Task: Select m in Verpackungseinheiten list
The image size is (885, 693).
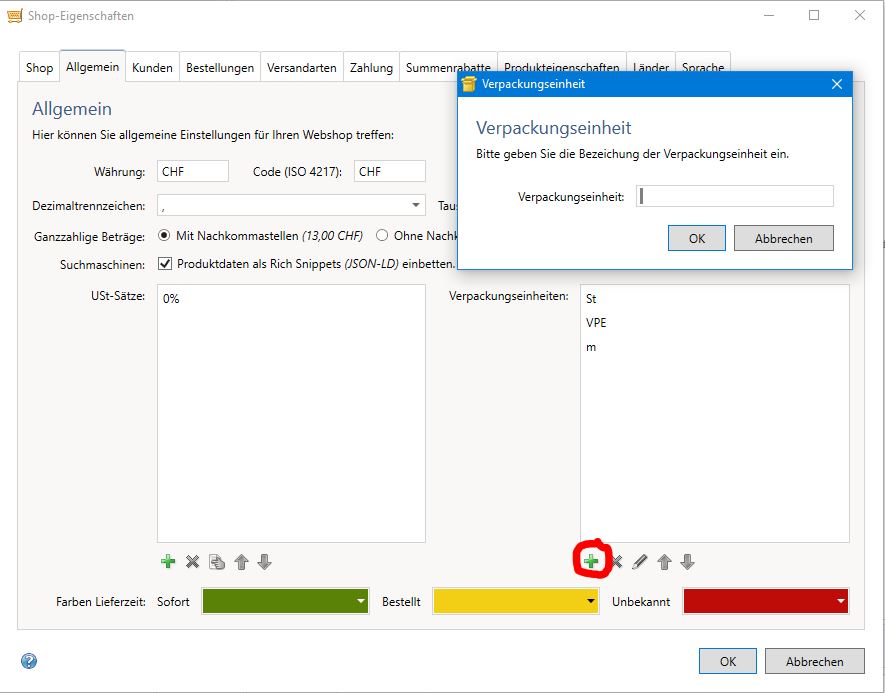Action: coord(714,347)
